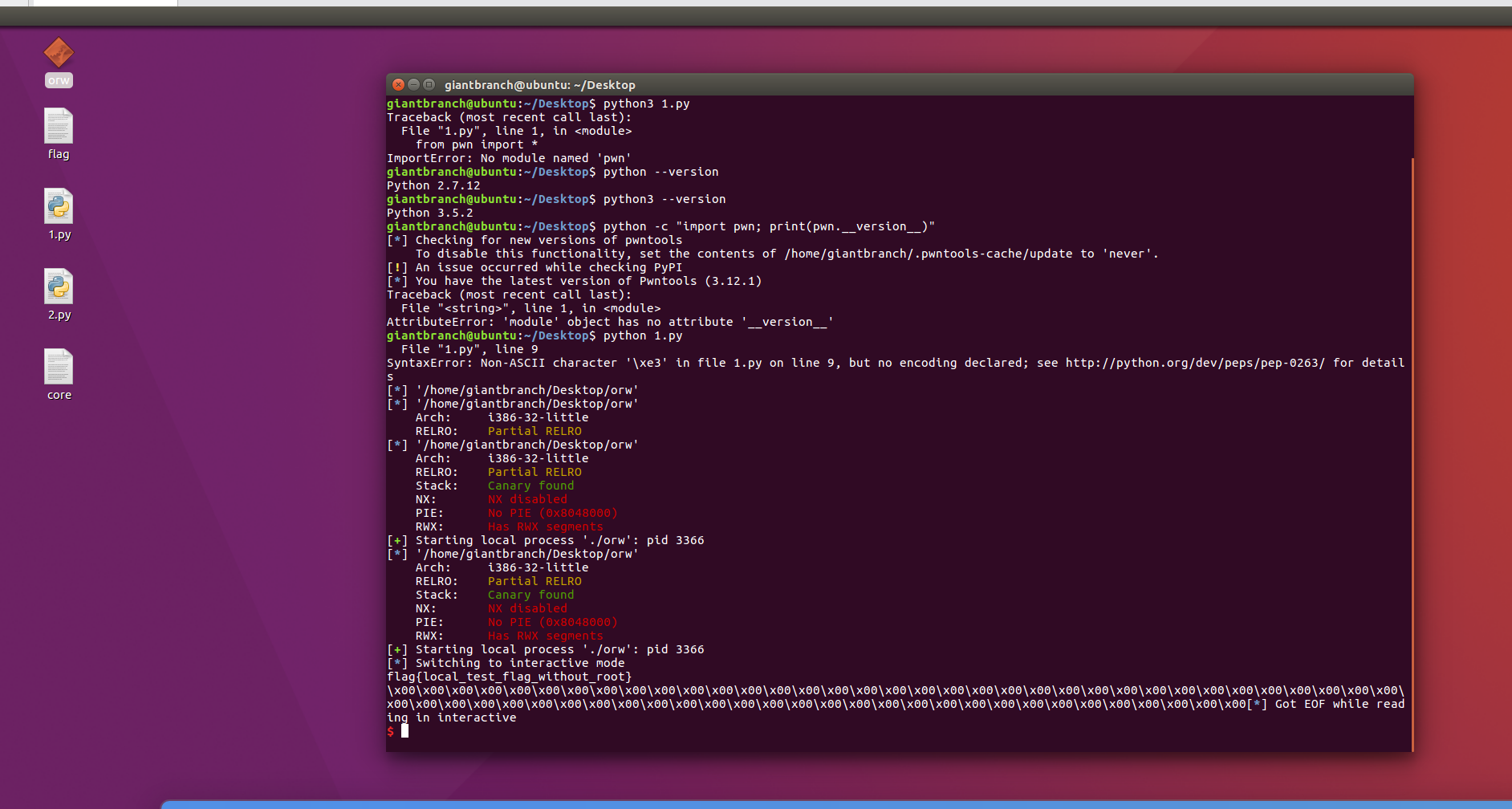This screenshot has width=1512, height=809.
Task: Click the terminal's orange vertical scrollbar
Action: click(x=1411, y=449)
